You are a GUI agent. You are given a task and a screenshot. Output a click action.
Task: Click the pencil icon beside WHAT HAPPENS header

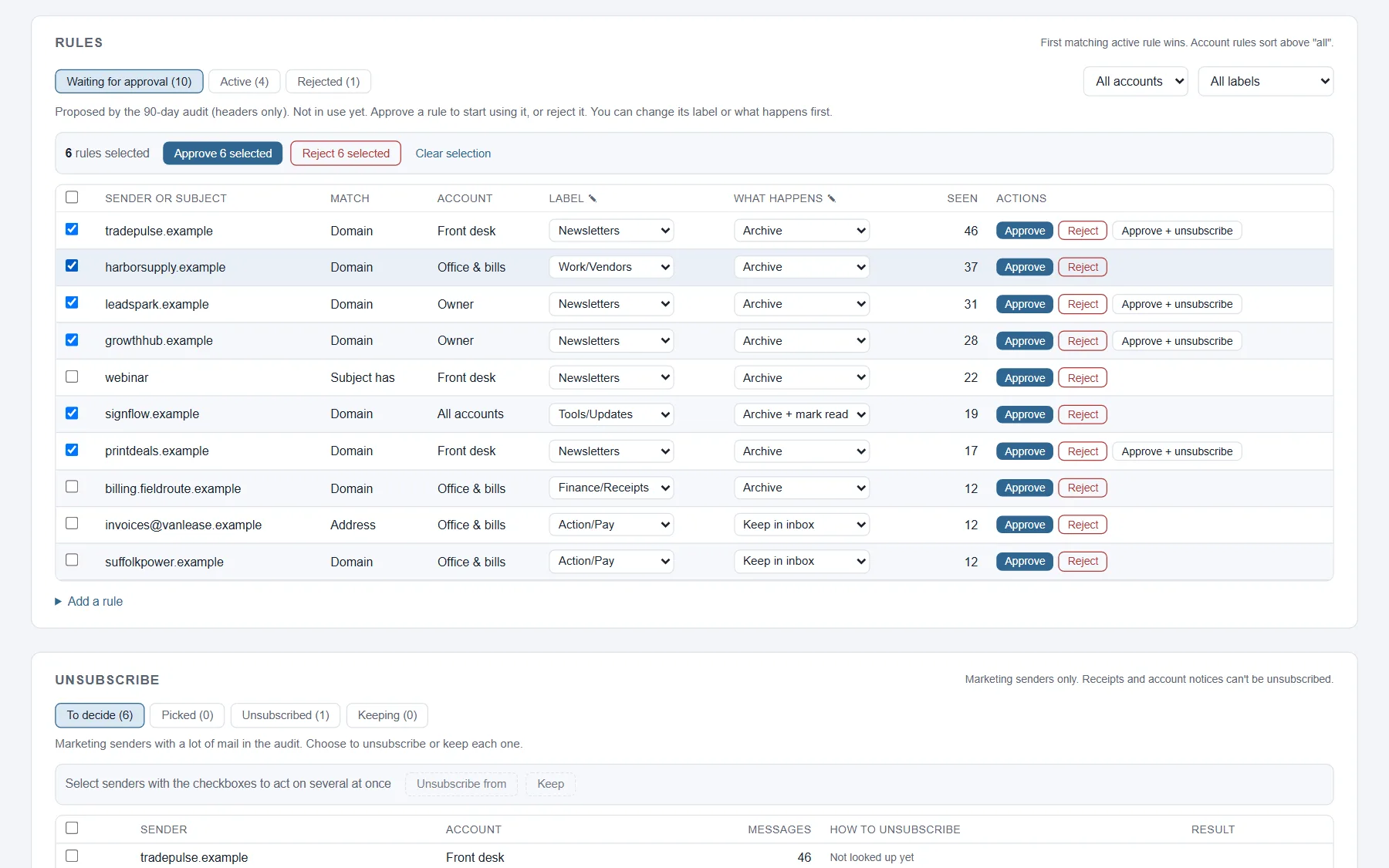click(831, 198)
